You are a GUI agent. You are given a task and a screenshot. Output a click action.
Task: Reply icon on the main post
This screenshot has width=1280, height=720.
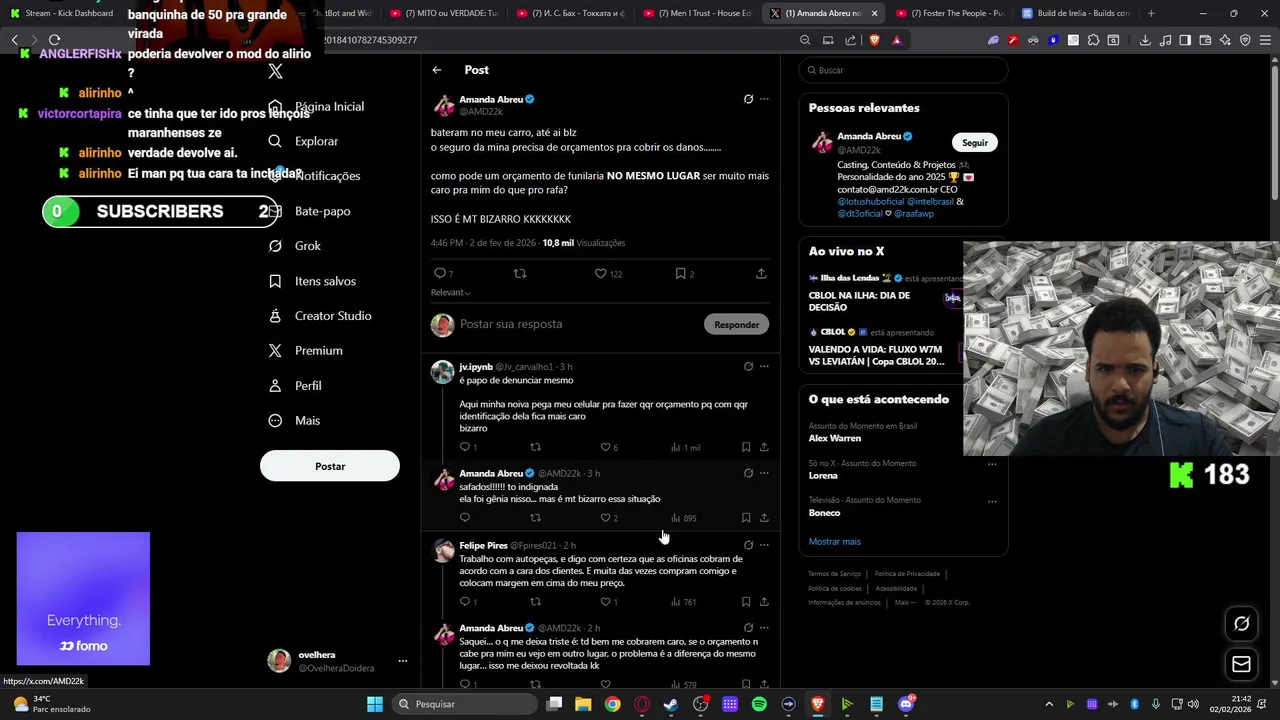439,273
